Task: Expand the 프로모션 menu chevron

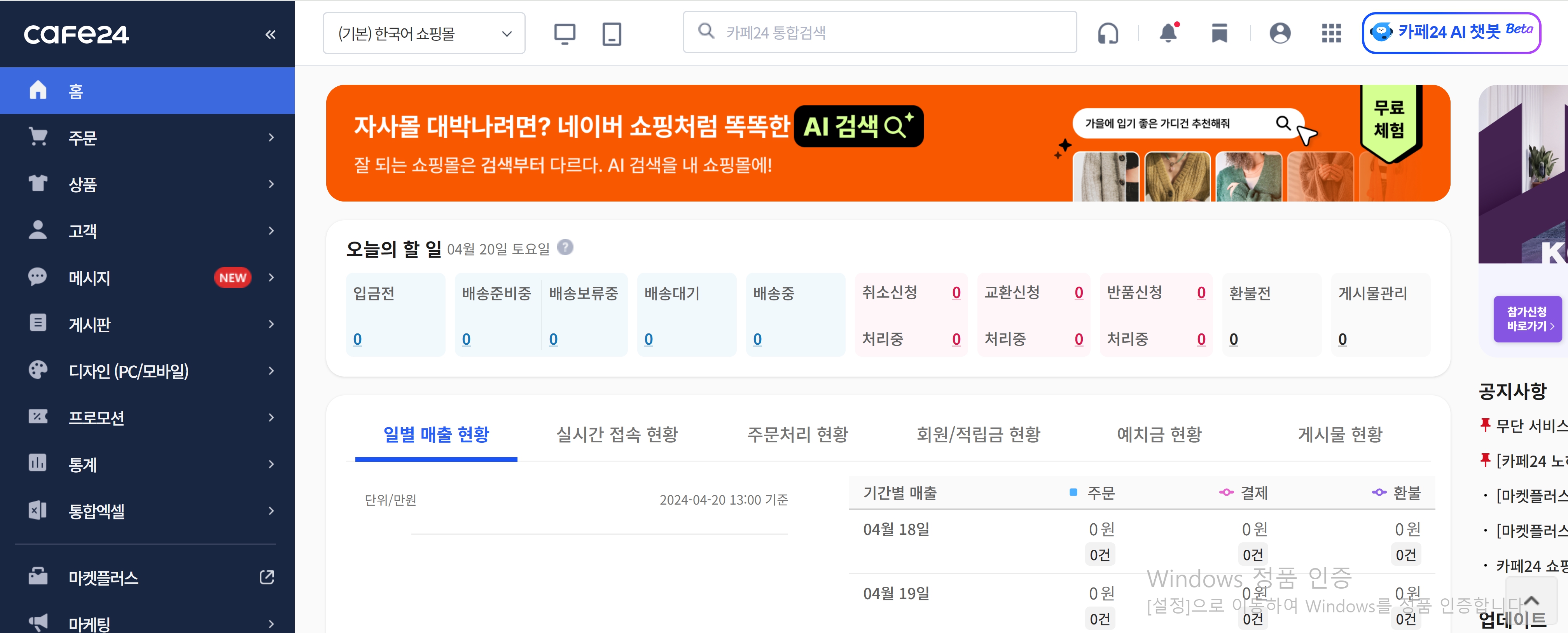Action: 271,417
